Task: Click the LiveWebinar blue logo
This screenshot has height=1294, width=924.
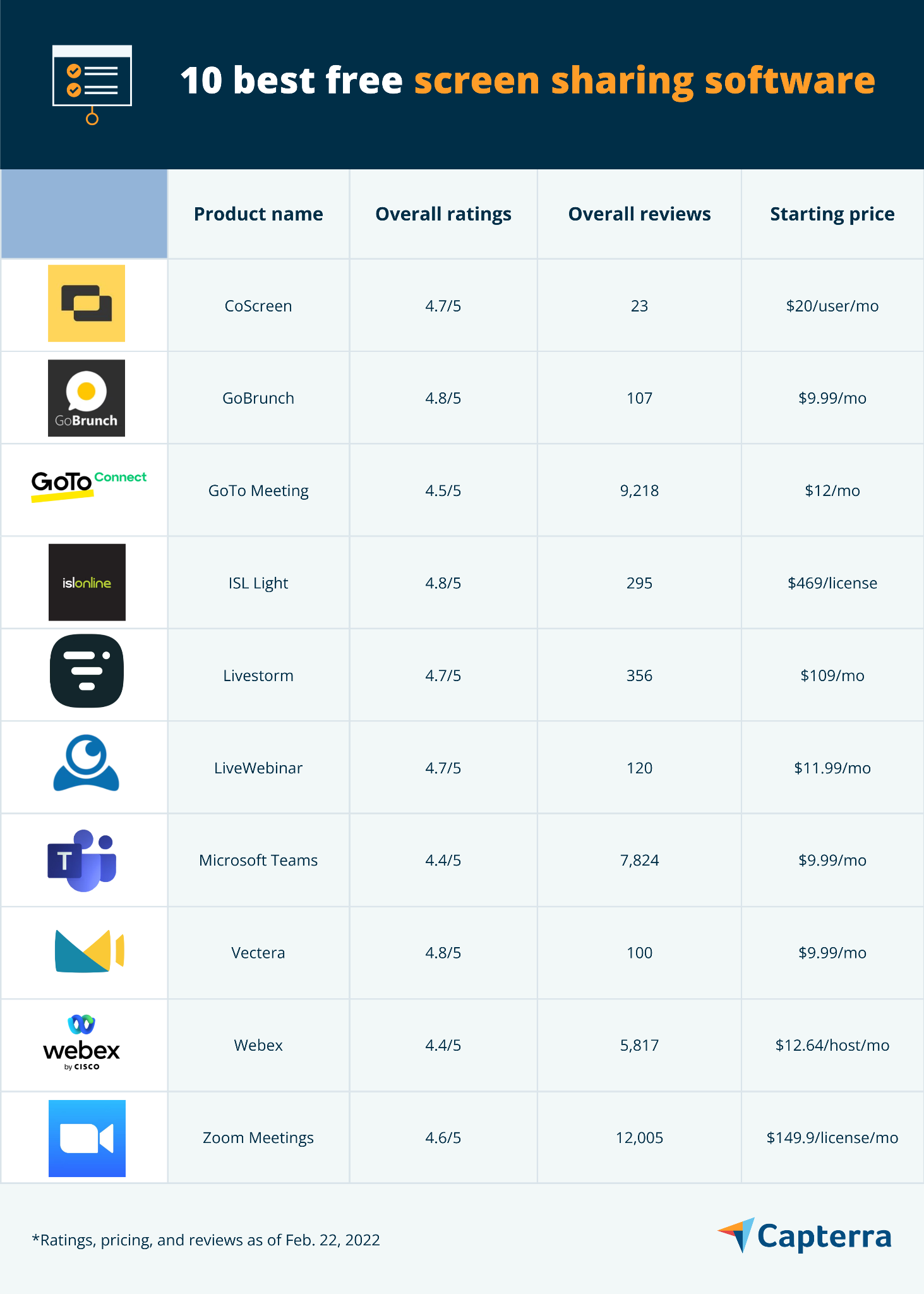Action: coord(87,763)
